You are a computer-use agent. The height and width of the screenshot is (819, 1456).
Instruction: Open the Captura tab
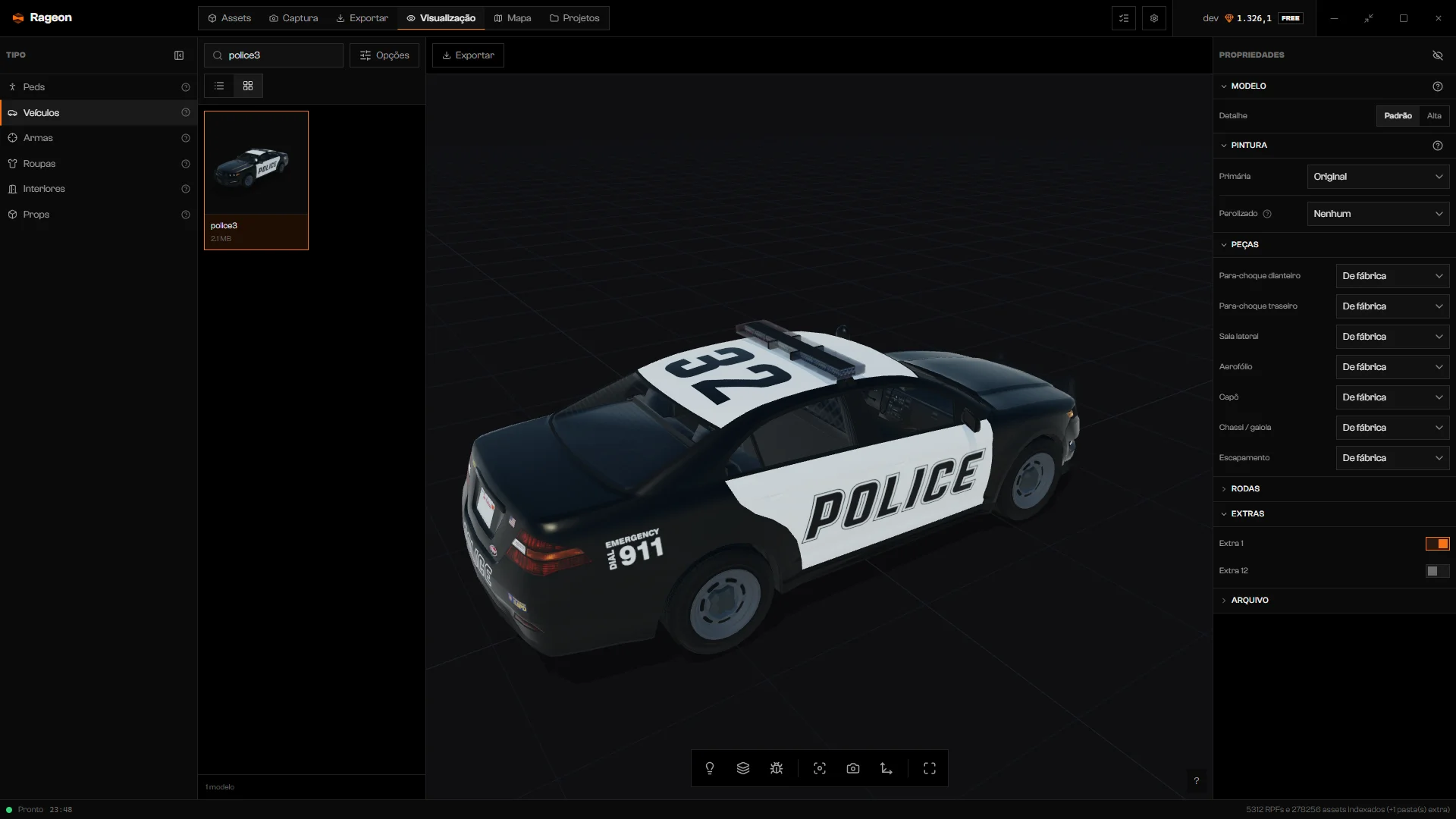(293, 18)
